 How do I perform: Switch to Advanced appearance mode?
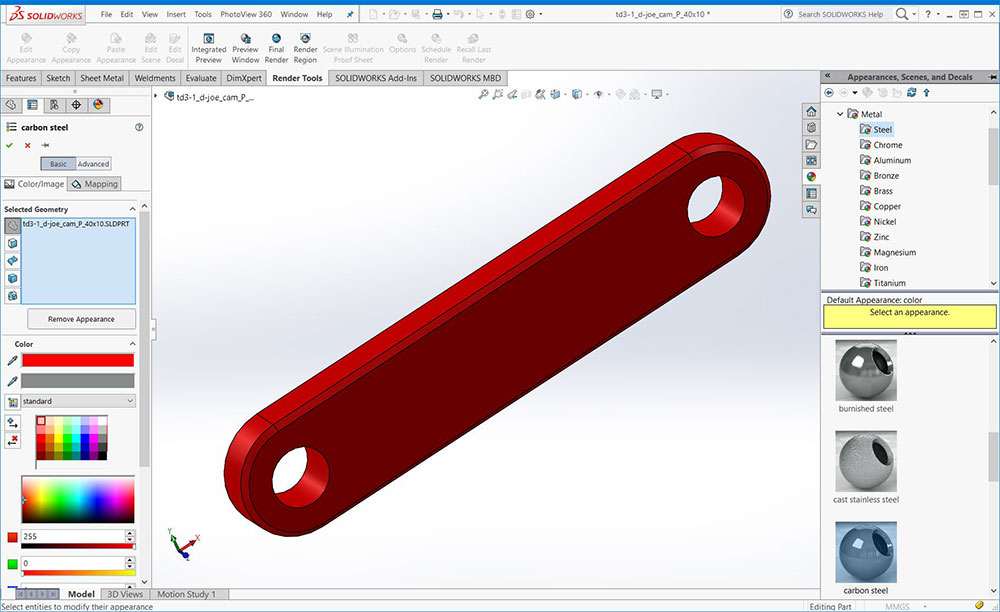tap(94, 164)
